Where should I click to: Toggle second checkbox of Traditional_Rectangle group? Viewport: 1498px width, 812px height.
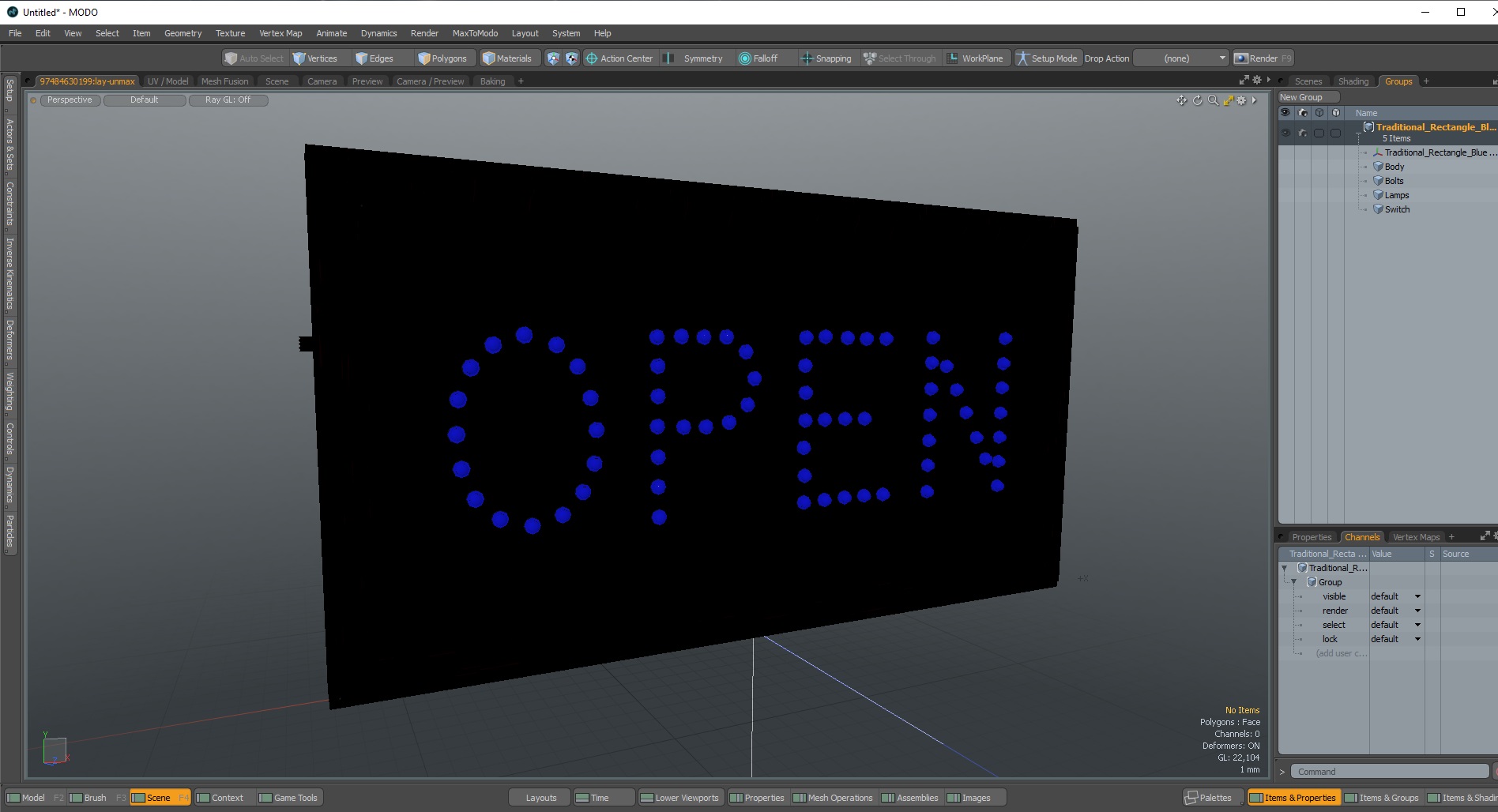pos(1336,133)
